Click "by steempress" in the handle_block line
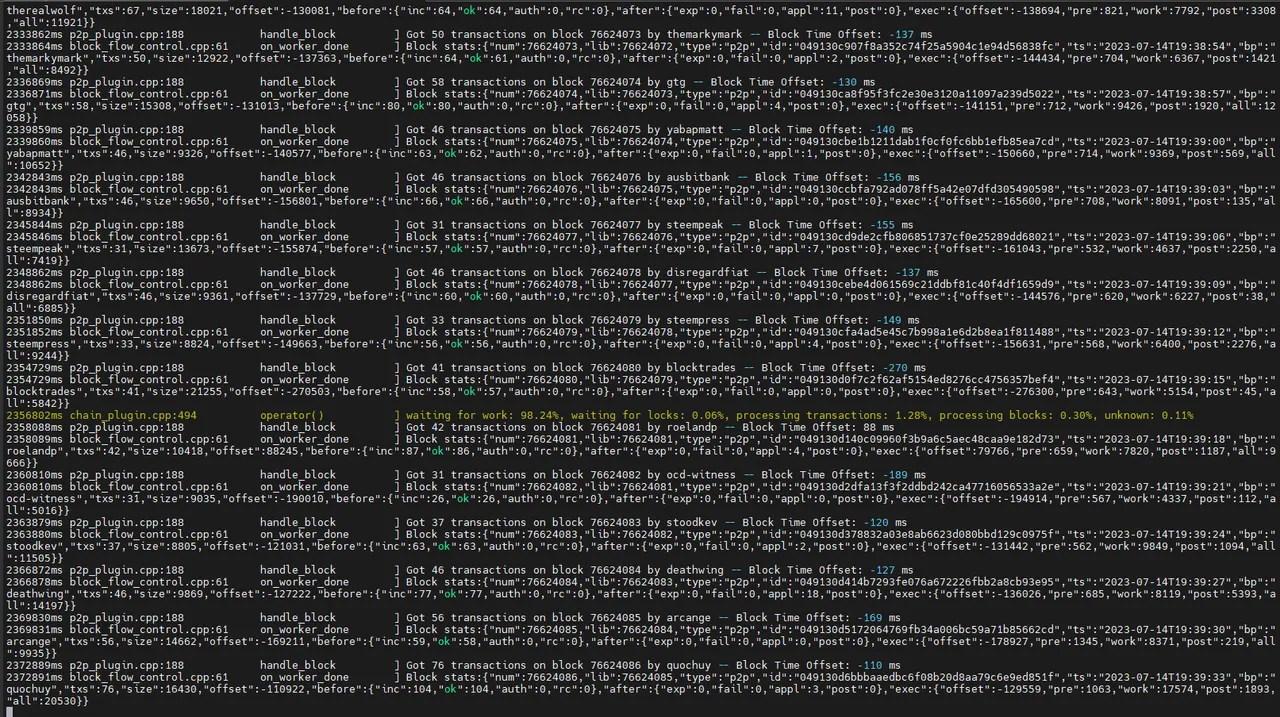 click(x=688, y=320)
